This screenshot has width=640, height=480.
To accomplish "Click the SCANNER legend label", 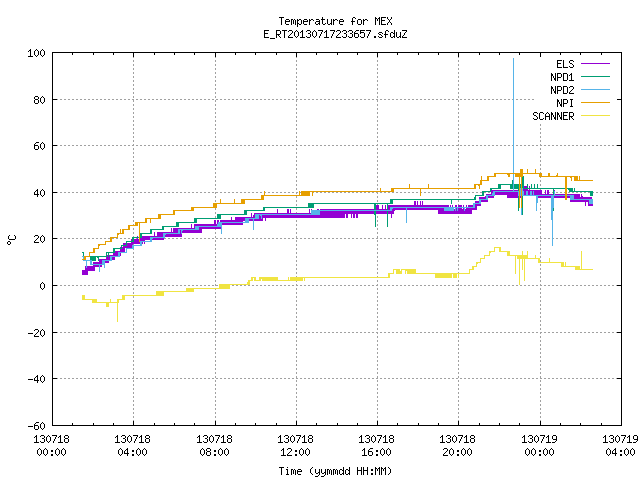I will coord(553,116).
